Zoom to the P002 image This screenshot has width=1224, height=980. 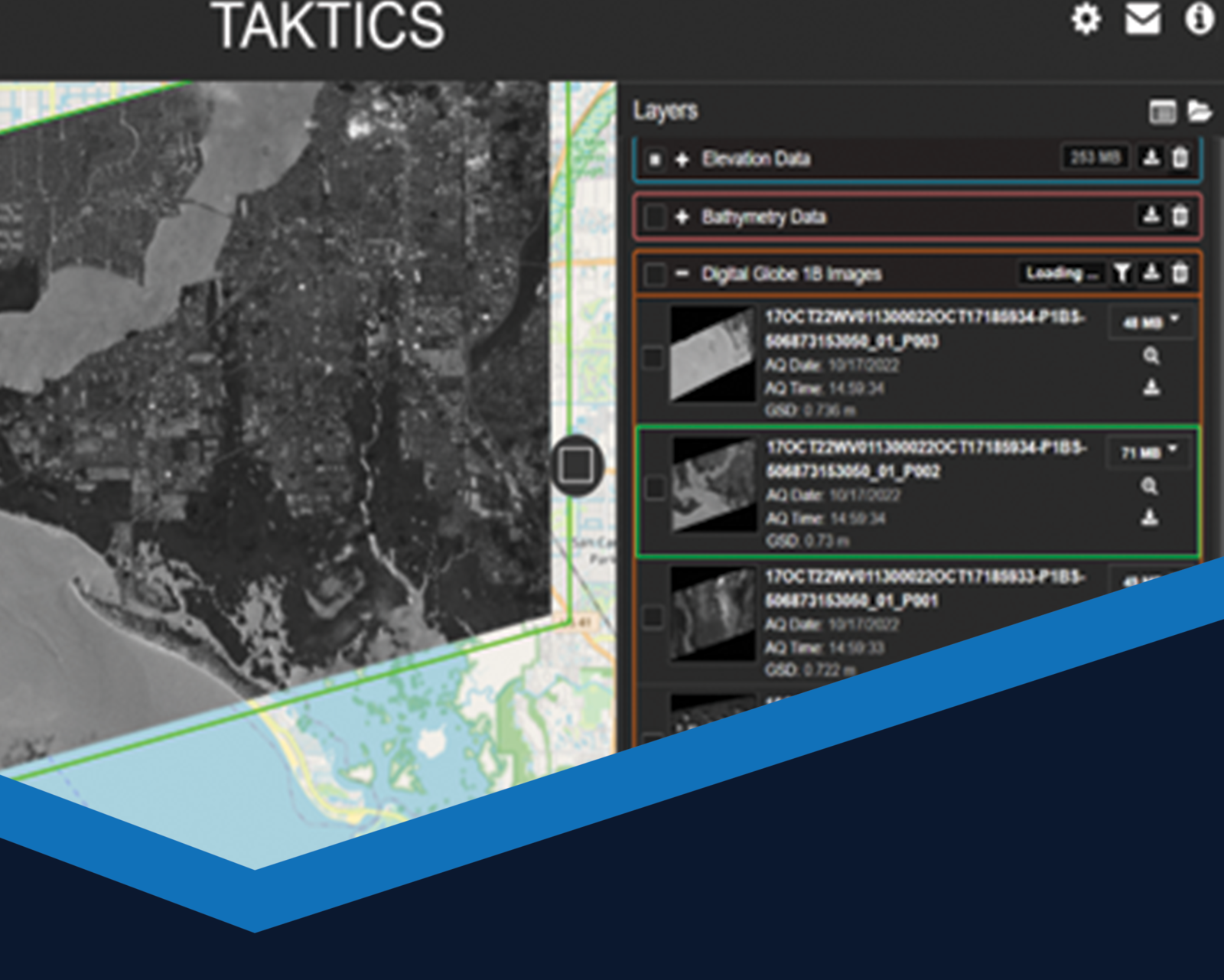click(x=1149, y=486)
